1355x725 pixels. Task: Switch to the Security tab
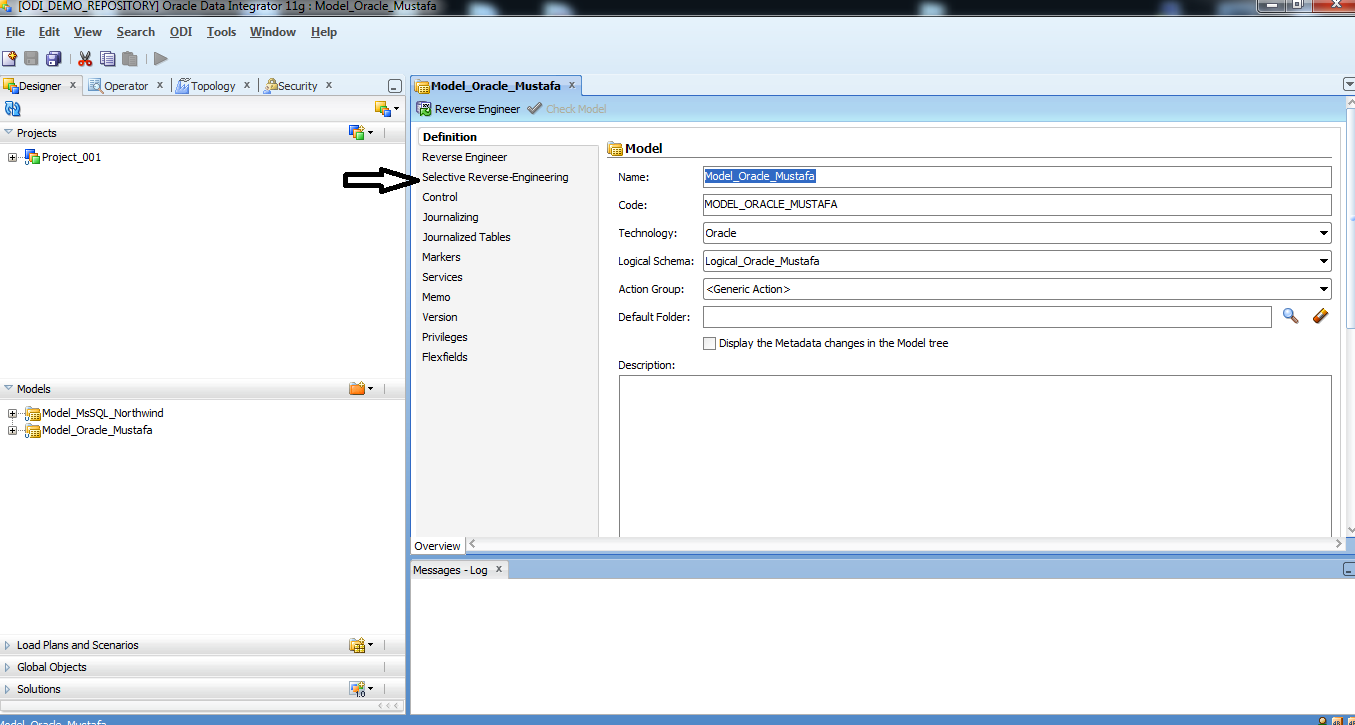coord(297,86)
